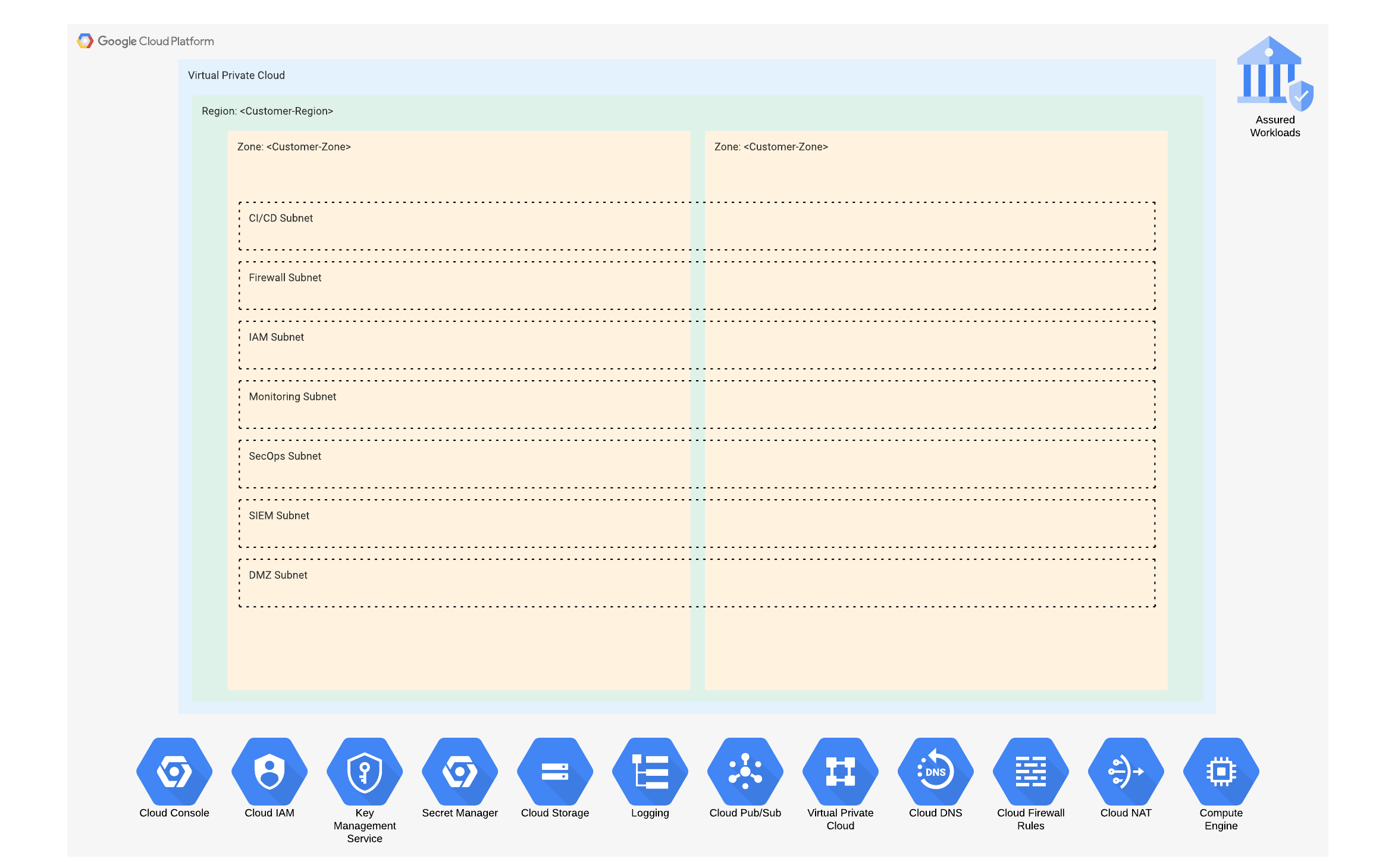Select the Cloud IAM icon
The height and width of the screenshot is (868, 1395).
point(269,772)
